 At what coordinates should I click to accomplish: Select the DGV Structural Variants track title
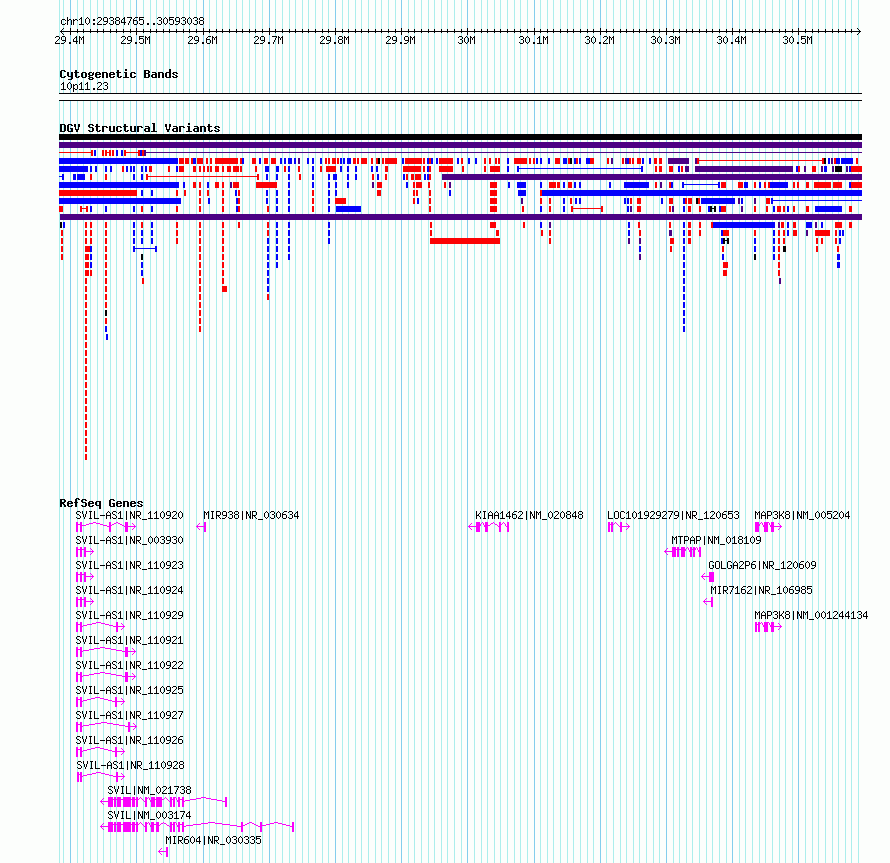tap(140, 128)
